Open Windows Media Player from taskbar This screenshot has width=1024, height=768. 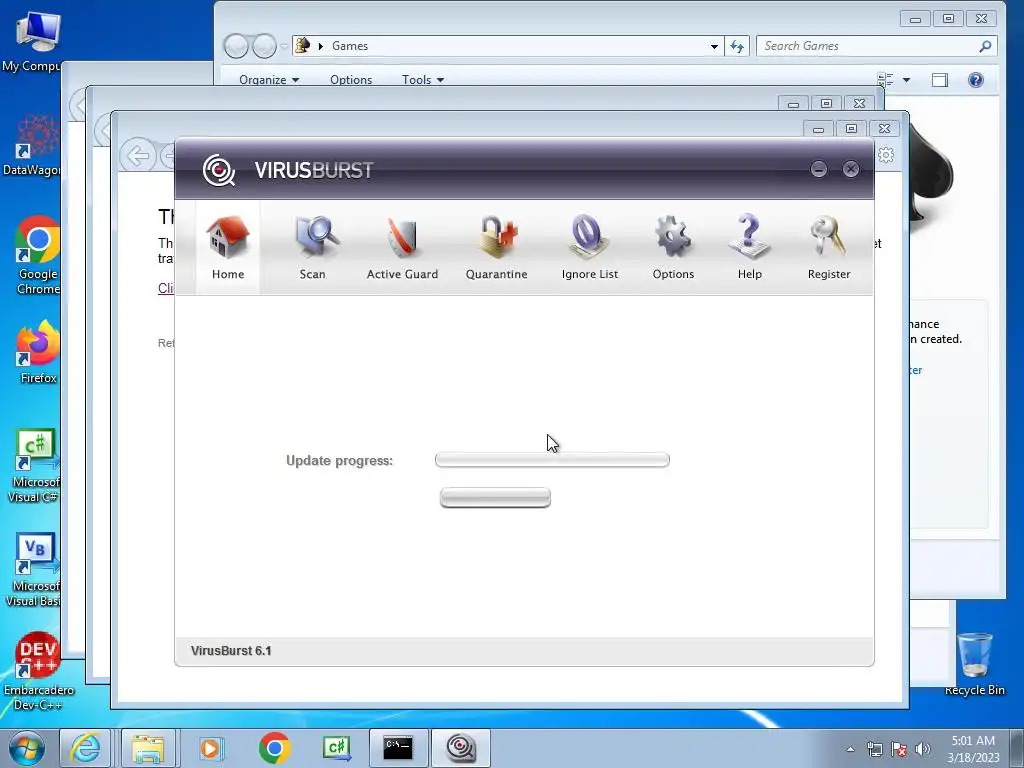point(210,748)
